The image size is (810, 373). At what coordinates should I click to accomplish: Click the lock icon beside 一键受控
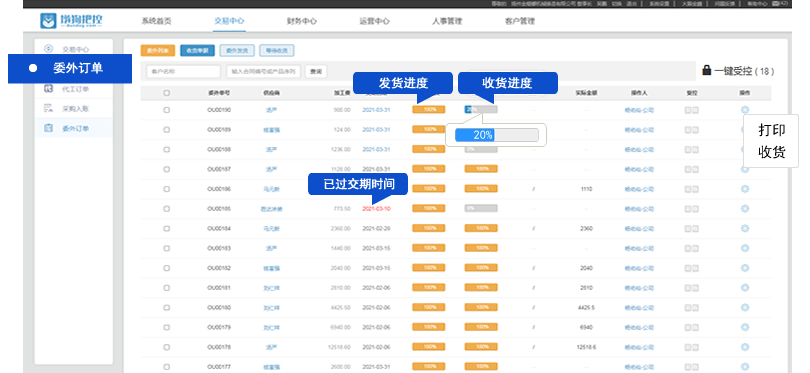tap(707, 70)
